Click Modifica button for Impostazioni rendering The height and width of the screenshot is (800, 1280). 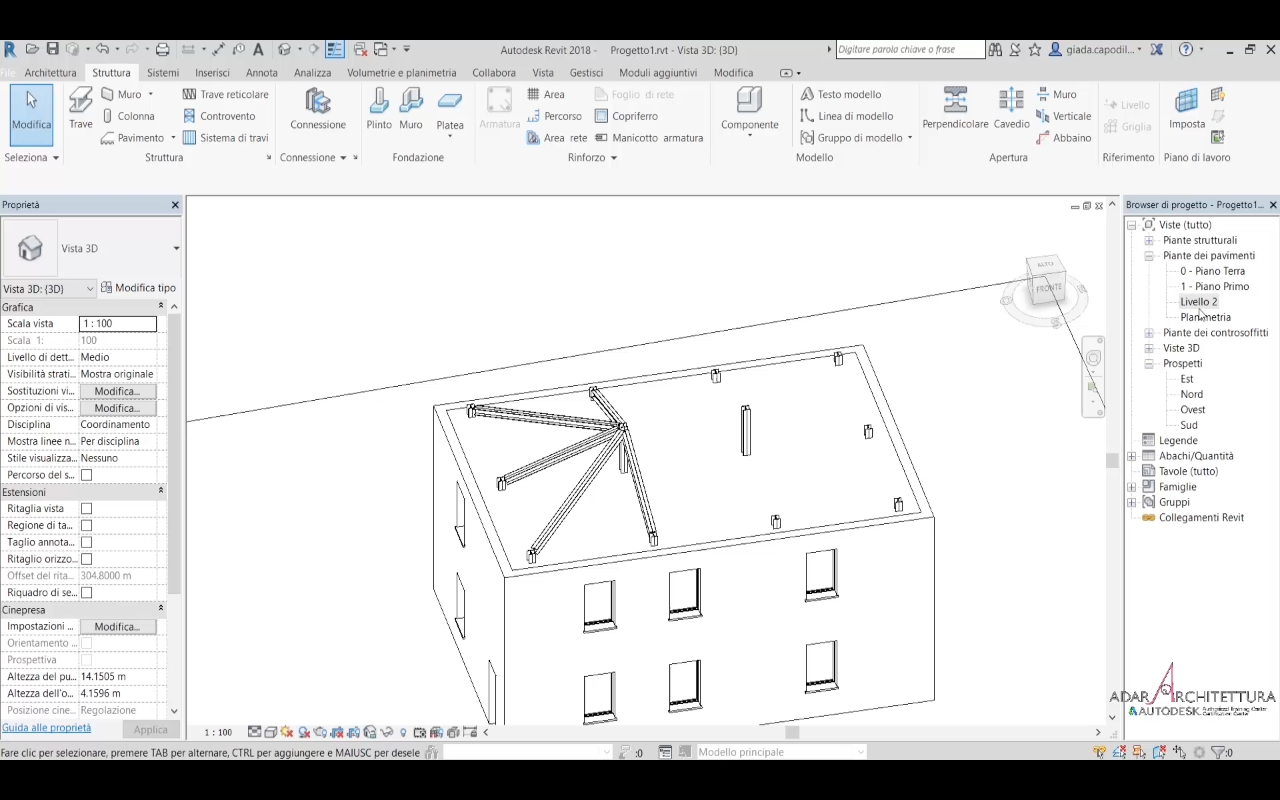(117, 627)
